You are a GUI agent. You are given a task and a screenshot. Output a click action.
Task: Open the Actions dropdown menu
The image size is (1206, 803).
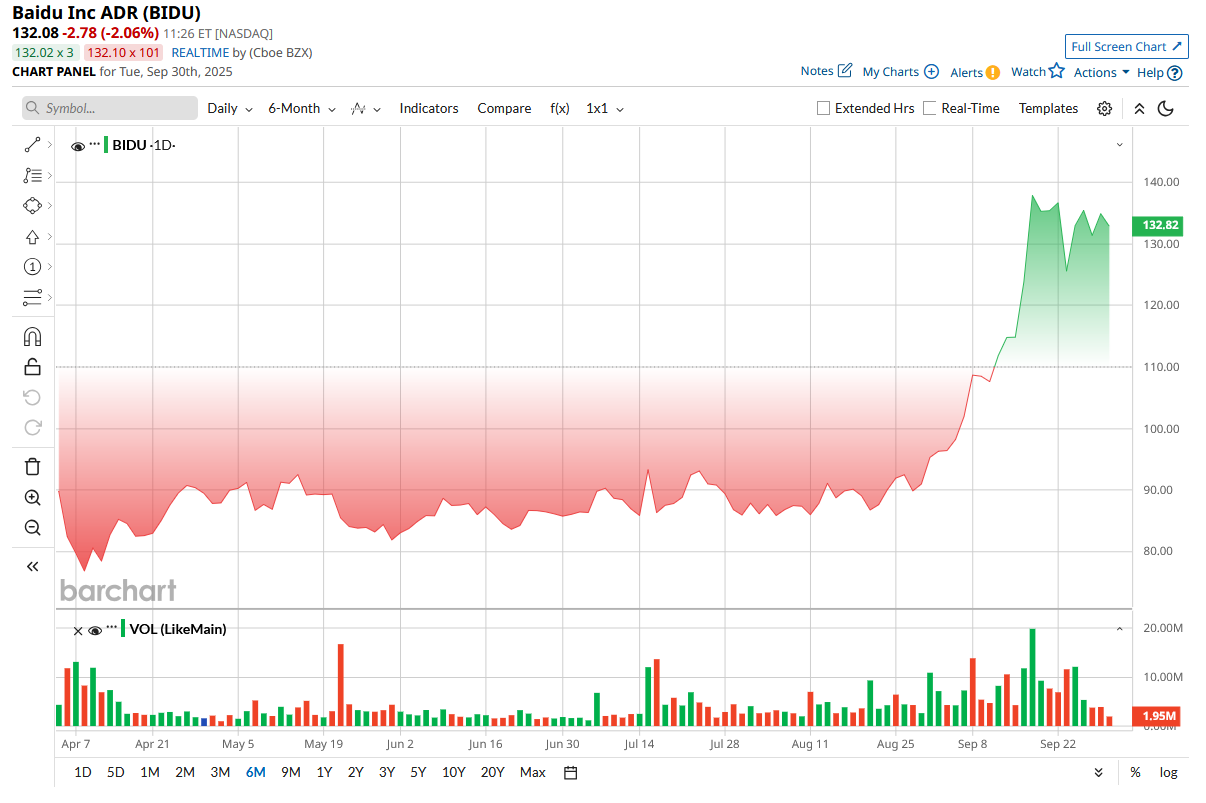pos(1101,72)
